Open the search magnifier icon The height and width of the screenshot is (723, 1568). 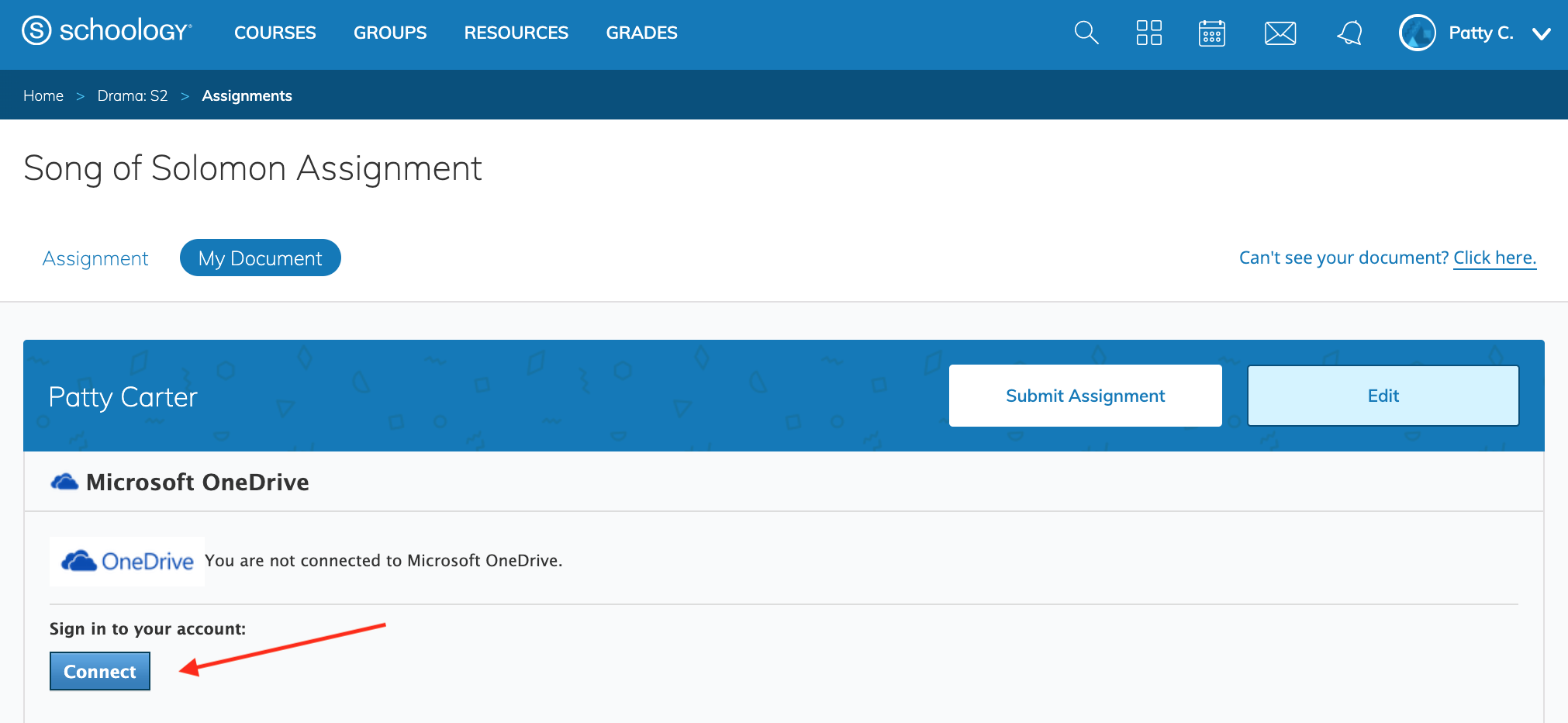click(x=1086, y=33)
